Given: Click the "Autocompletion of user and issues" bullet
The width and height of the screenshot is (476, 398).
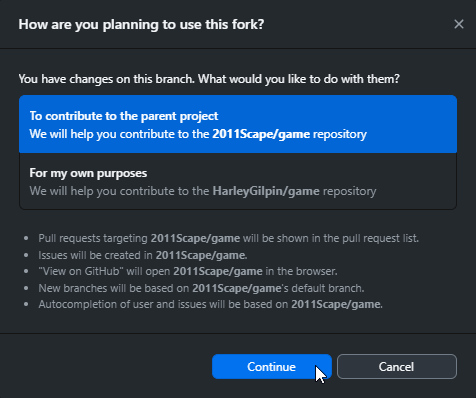Looking at the screenshot, I should click(210, 304).
